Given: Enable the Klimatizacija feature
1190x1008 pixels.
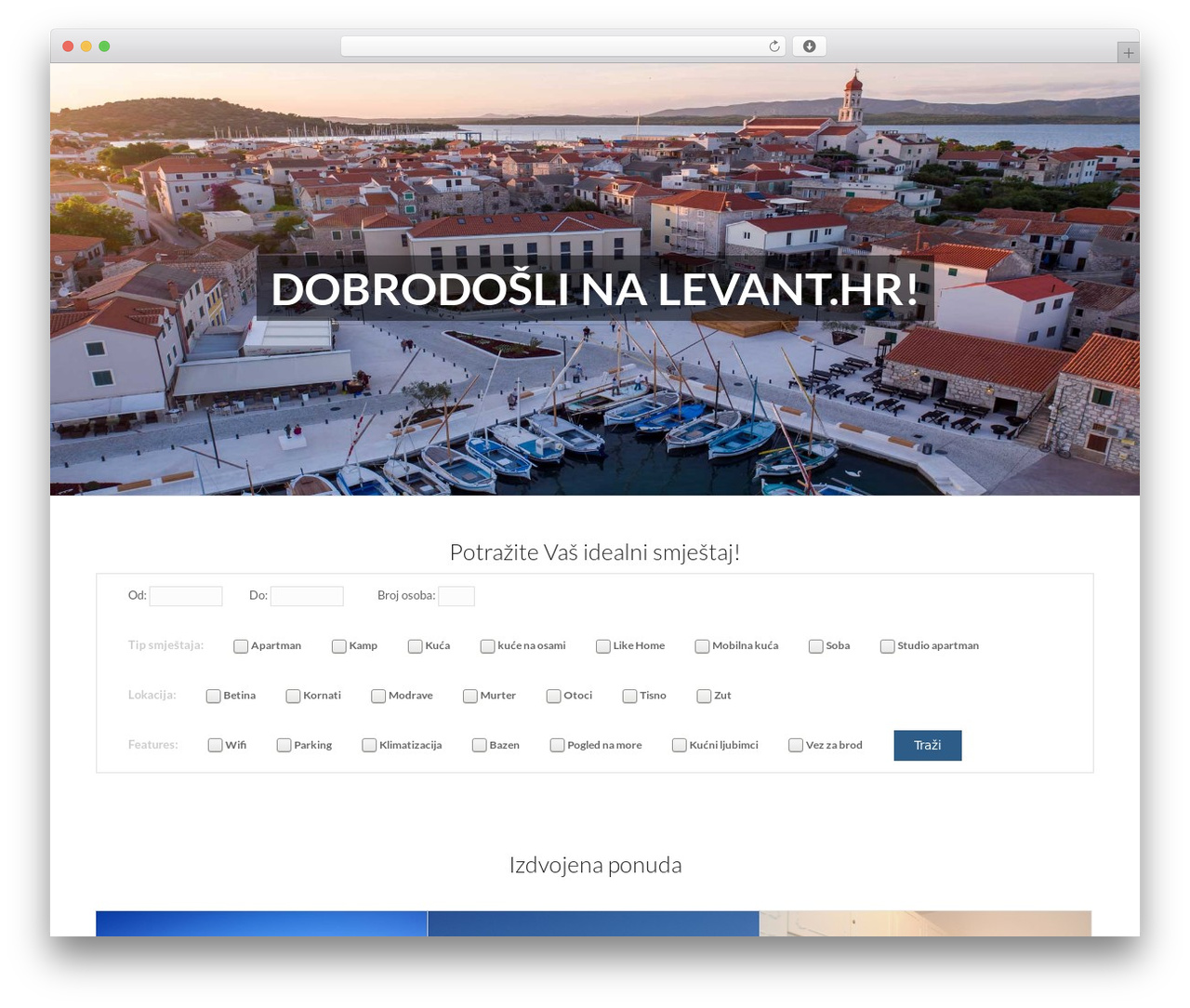Looking at the screenshot, I should coord(370,746).
